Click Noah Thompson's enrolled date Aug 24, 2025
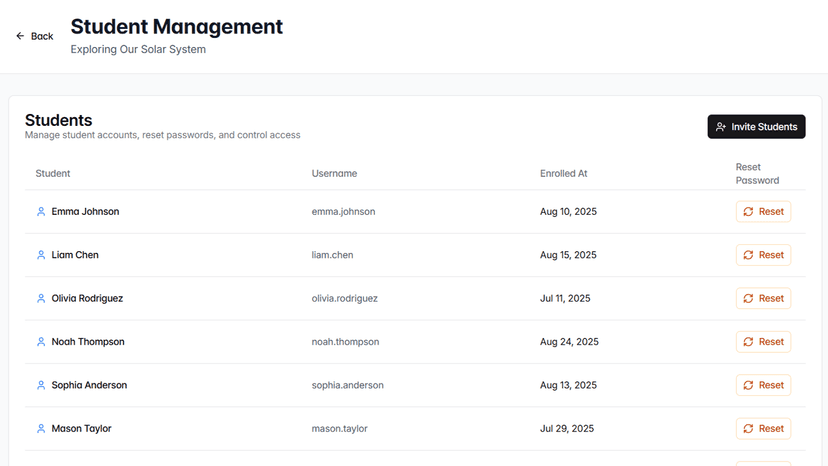 (569, 342)
